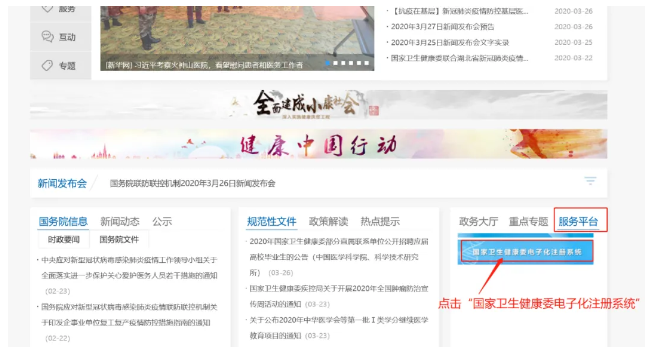Click the tag icon beside 专题

coord(47,65)
